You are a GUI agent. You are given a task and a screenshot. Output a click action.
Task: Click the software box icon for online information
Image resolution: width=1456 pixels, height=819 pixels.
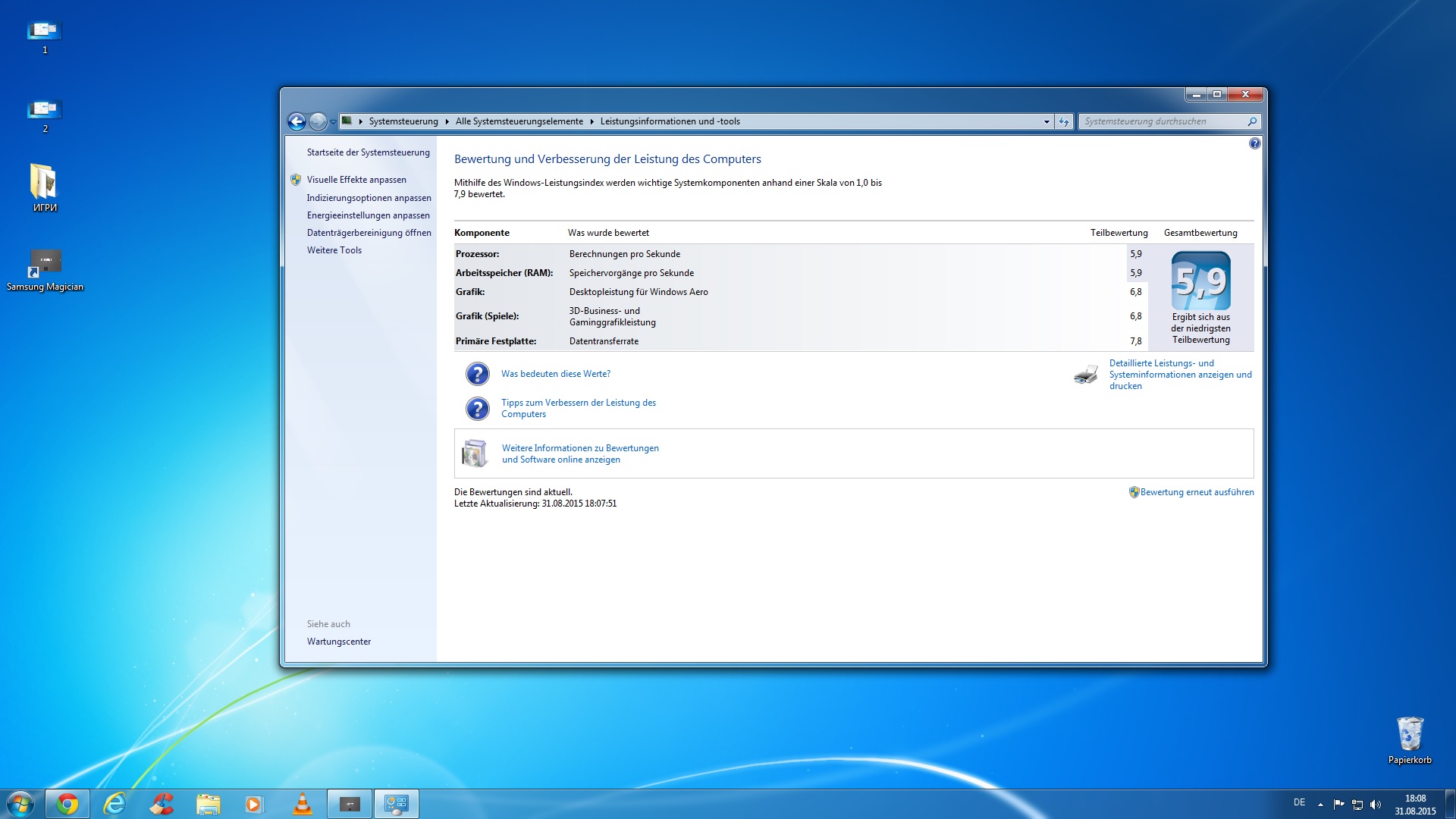[x=475, y=453]
